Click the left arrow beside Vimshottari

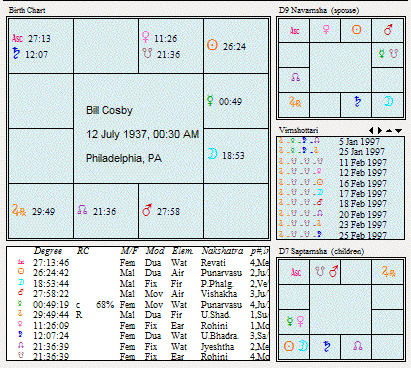(x=371, y=130)
